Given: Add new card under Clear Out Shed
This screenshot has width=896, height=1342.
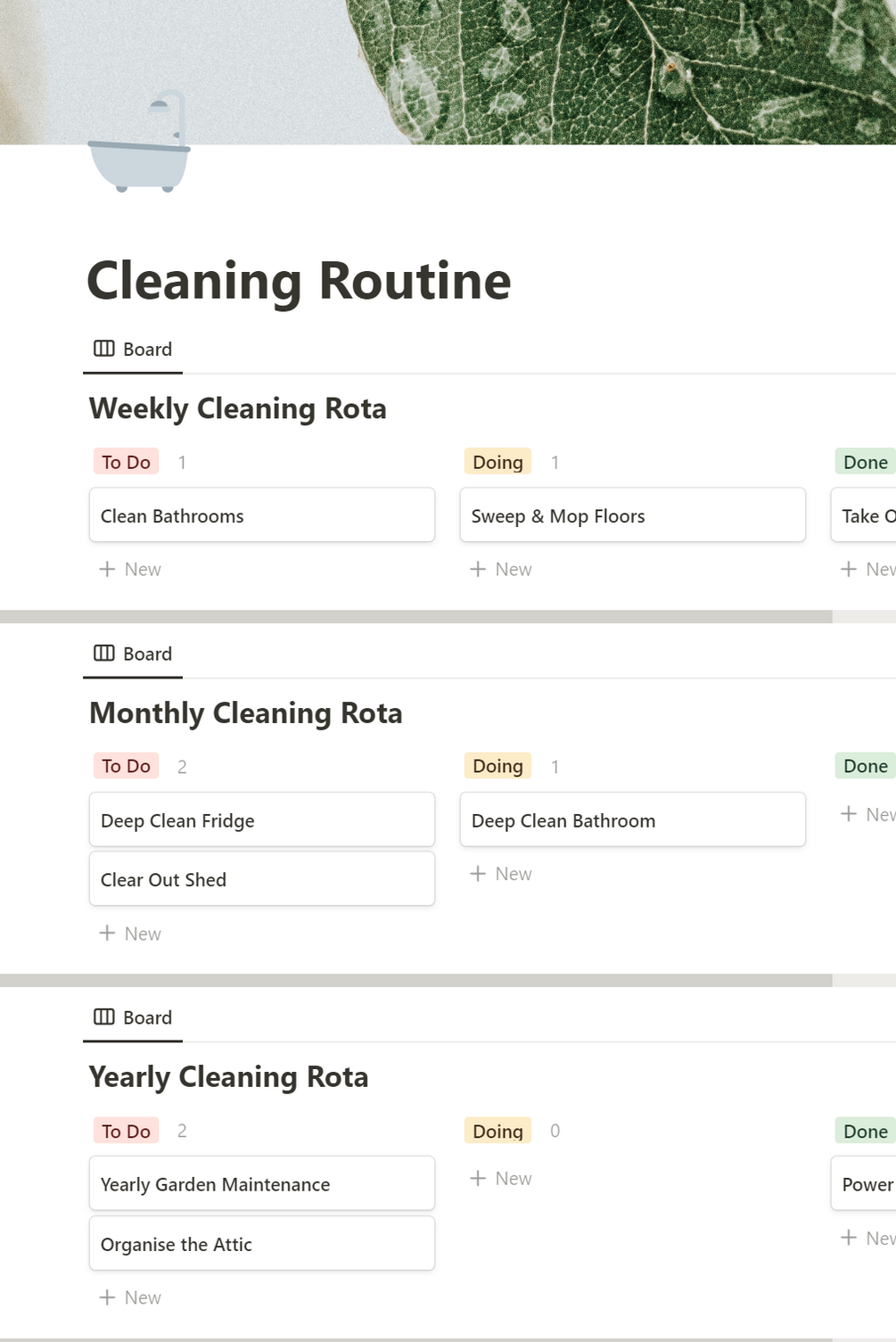Looking at the screenshot, I should [x=130, y=934].
